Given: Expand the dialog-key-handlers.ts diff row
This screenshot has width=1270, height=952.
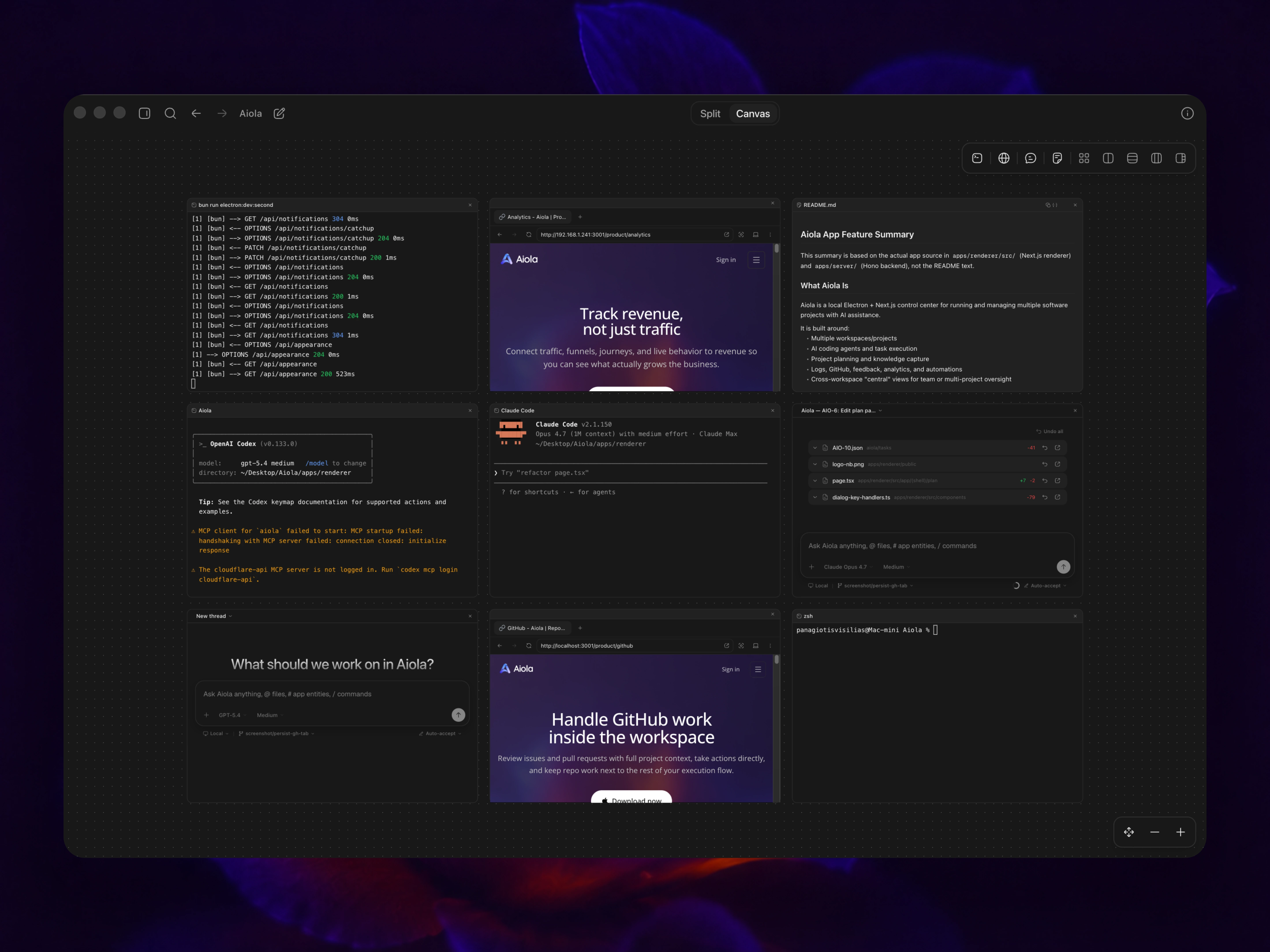Looking at the screenshot, I should pyautogui.click(x=815, y=498).
